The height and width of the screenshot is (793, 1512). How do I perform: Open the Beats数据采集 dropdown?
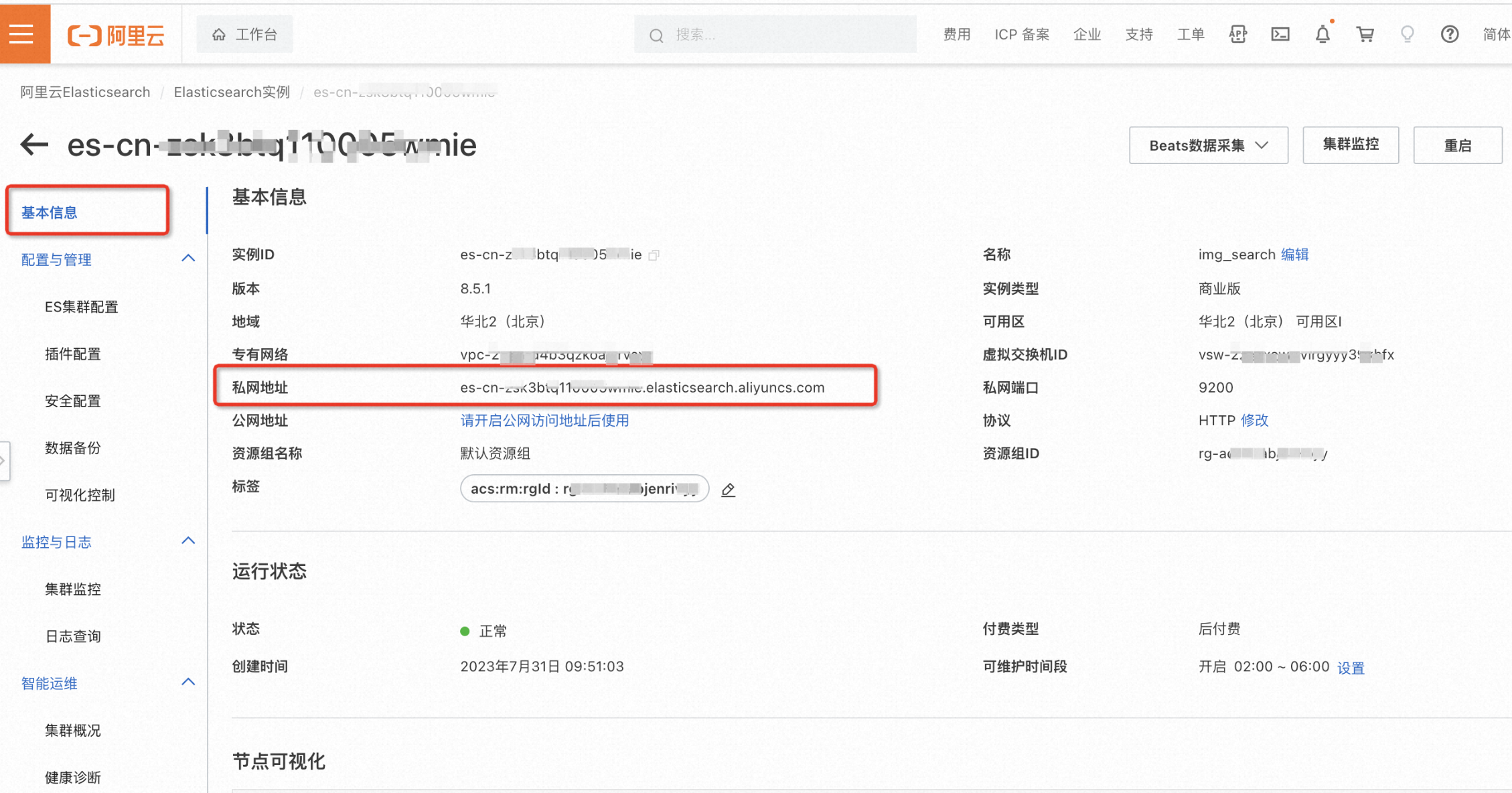point(1208,145)
